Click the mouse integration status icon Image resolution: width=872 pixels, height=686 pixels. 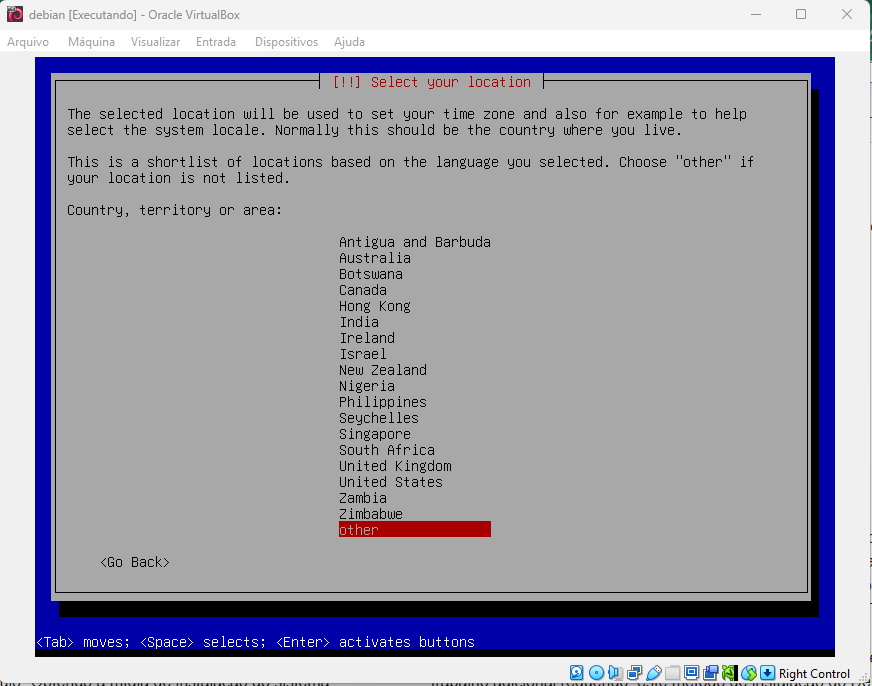(x=749, y=673)
